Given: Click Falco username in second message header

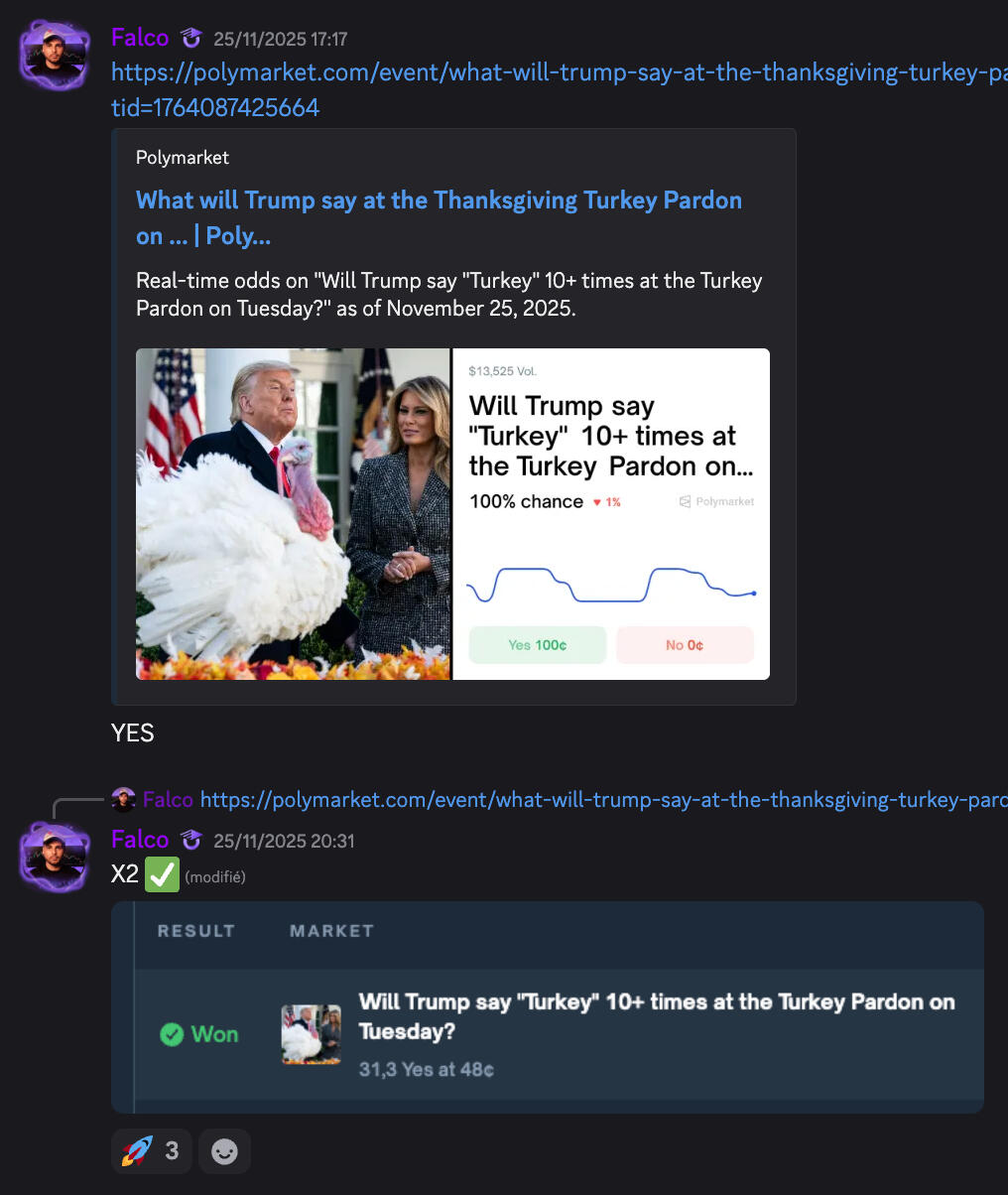Looking at the screenshot, I should pos(140,840).
